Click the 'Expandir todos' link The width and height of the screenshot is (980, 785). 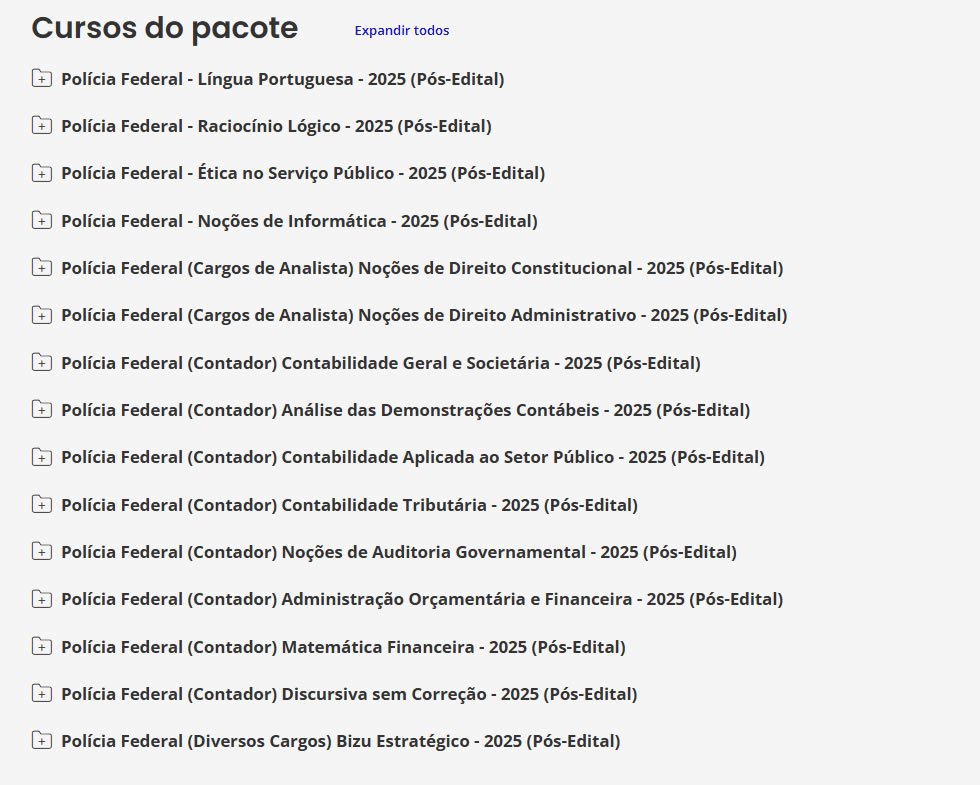coord(401,31)
